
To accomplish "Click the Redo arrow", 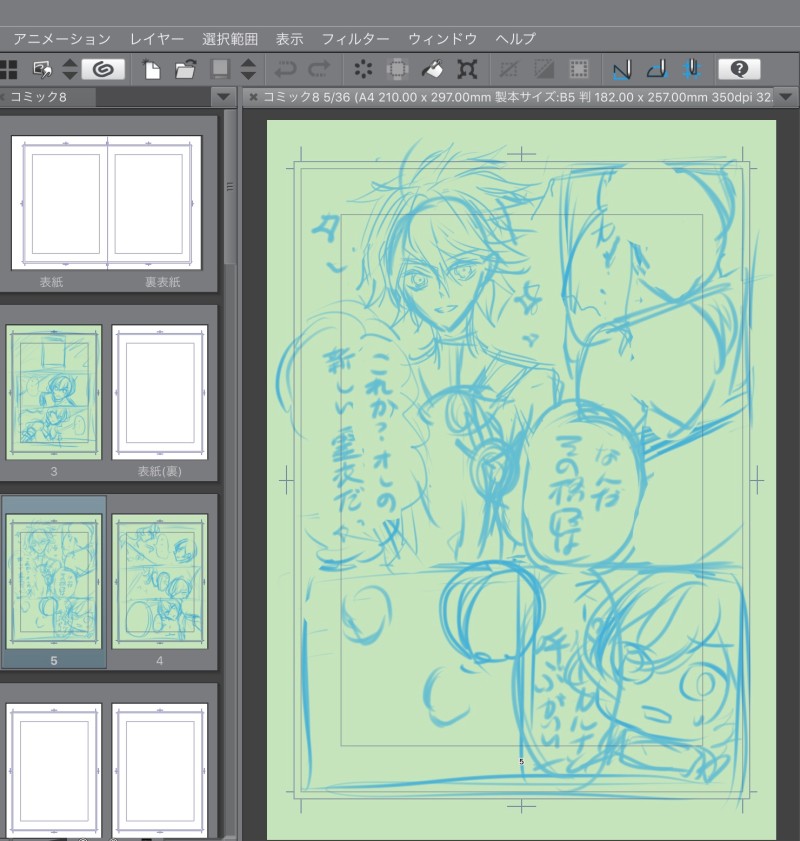I will pyautogui.click(x=320, y=69).
